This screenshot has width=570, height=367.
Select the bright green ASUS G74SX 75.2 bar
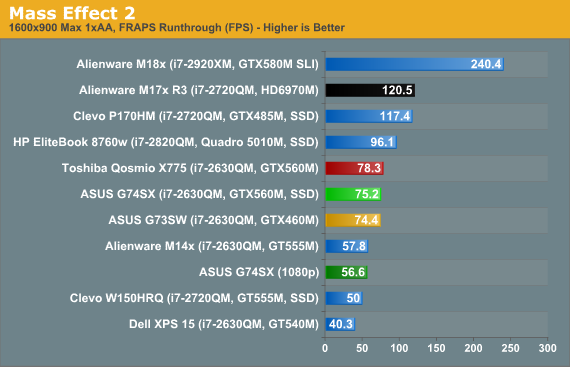coord(353,194)
